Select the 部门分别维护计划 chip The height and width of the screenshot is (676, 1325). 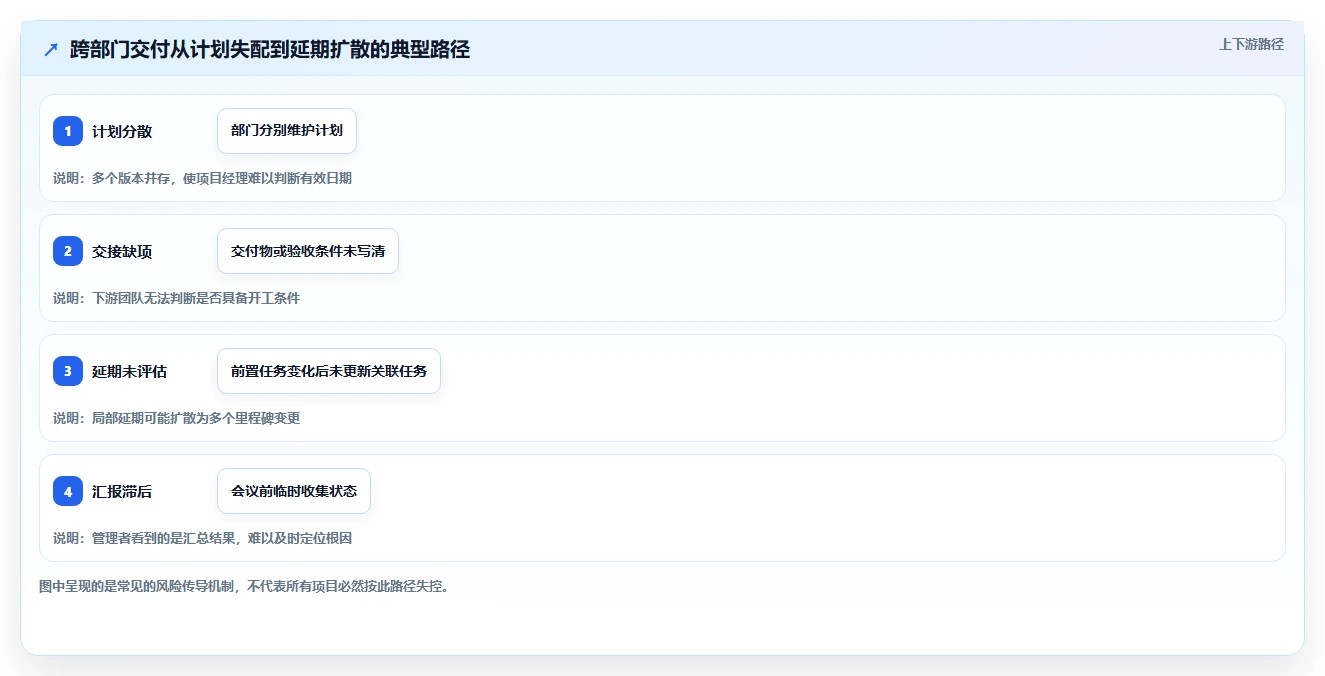pos(287,131)
